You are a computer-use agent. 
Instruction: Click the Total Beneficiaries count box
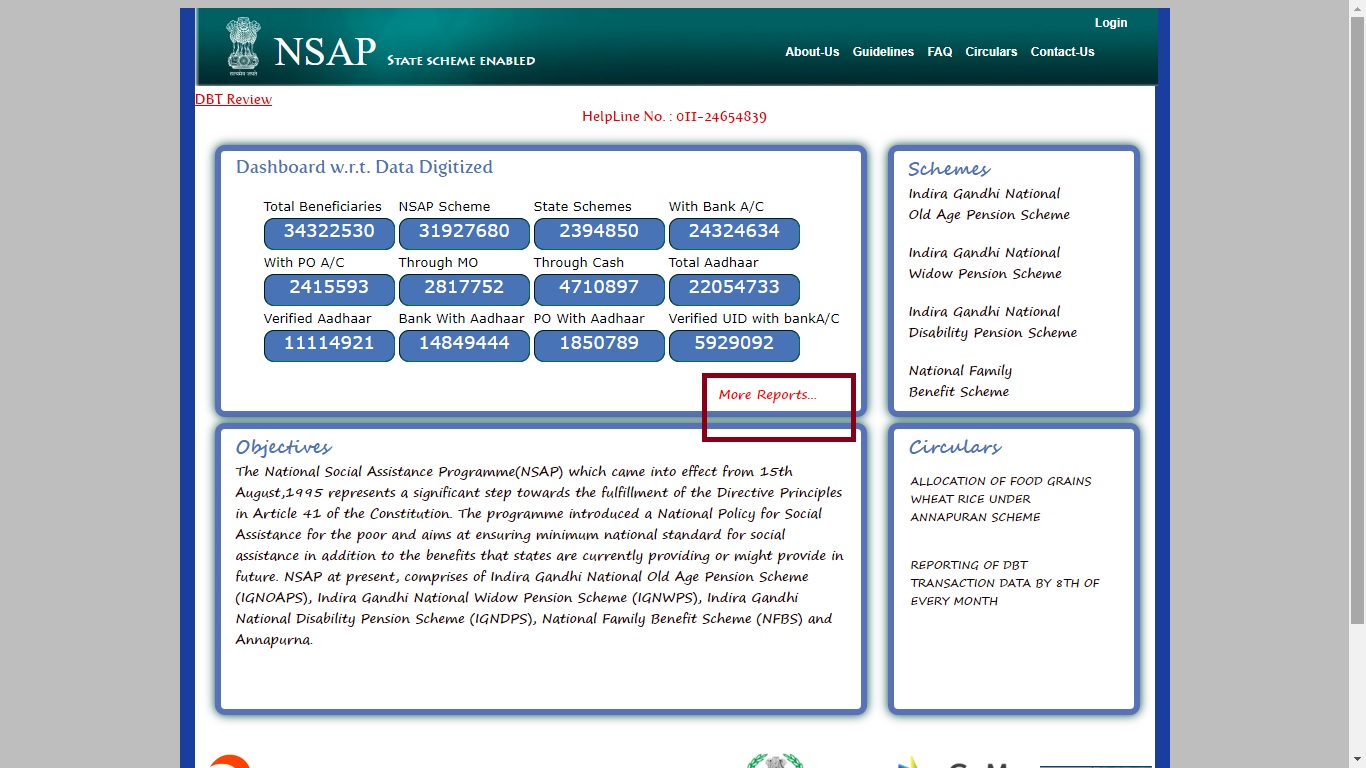coord(328,233)
